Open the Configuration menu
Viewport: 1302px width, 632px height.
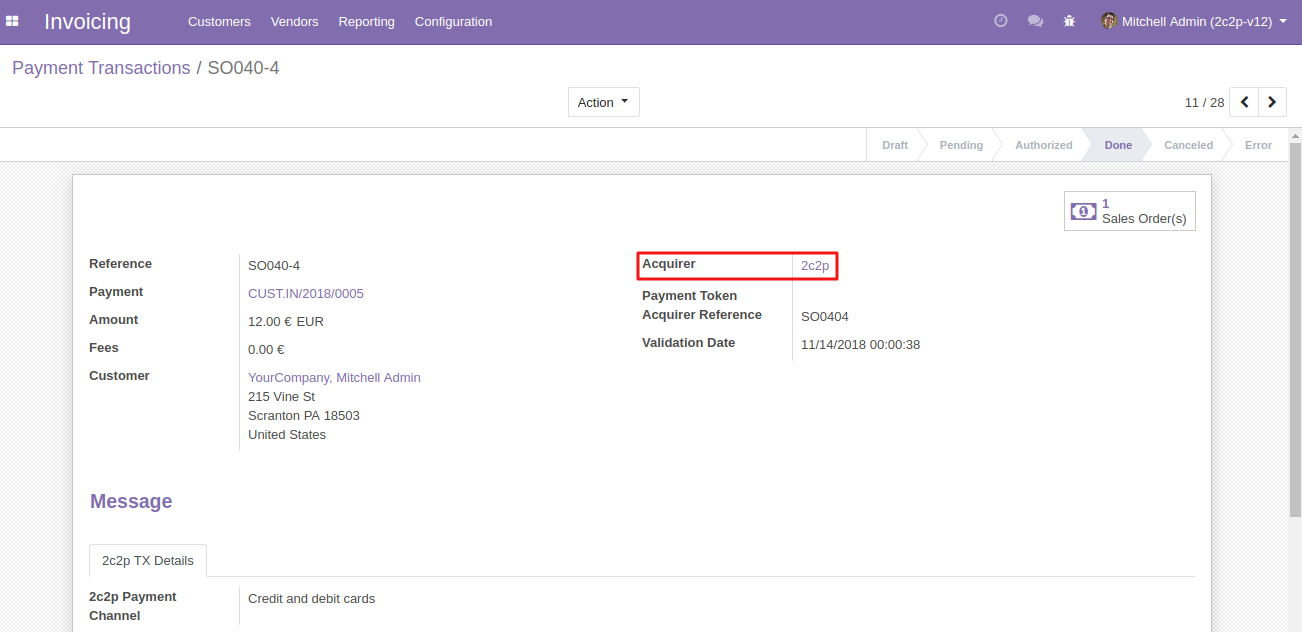[x=453, y=21]
